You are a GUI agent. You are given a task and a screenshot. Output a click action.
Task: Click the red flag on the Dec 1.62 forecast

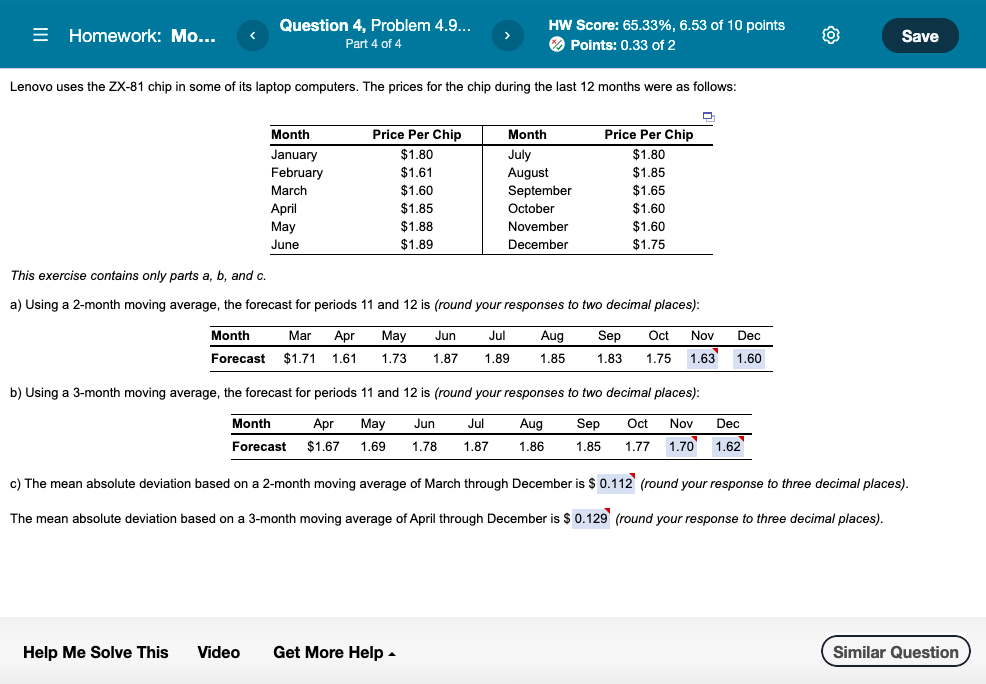(x=740, y=438)
